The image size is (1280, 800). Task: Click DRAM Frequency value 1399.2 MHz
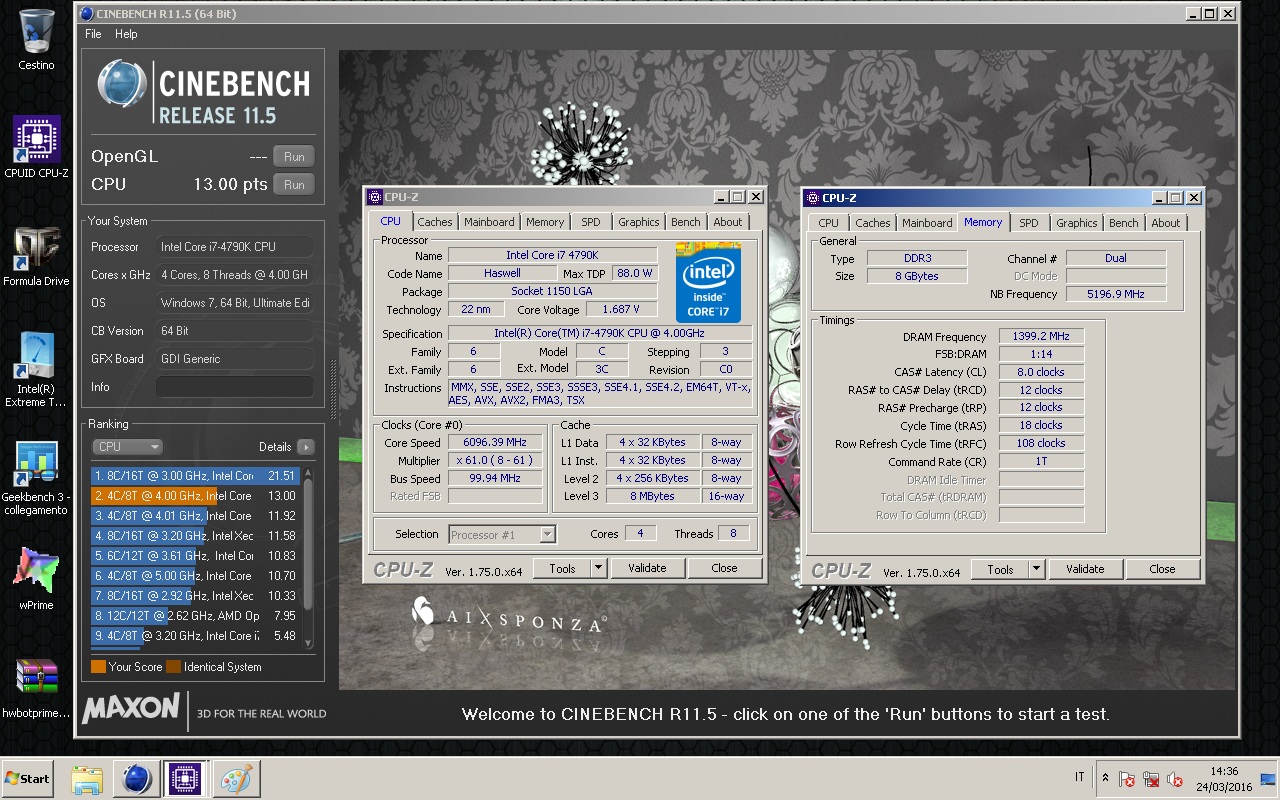click(x=1041, y=337)
